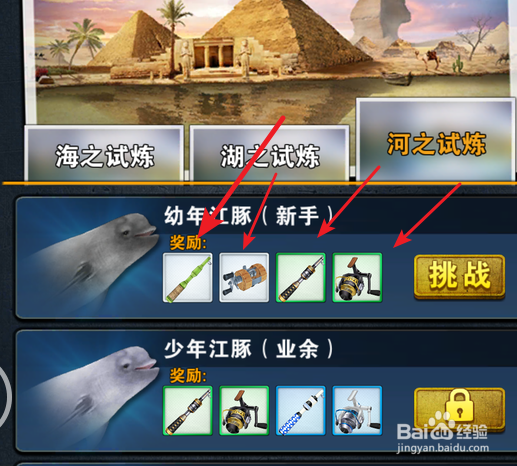Select the blue-white fishing rod reward

tap(301, 411)
